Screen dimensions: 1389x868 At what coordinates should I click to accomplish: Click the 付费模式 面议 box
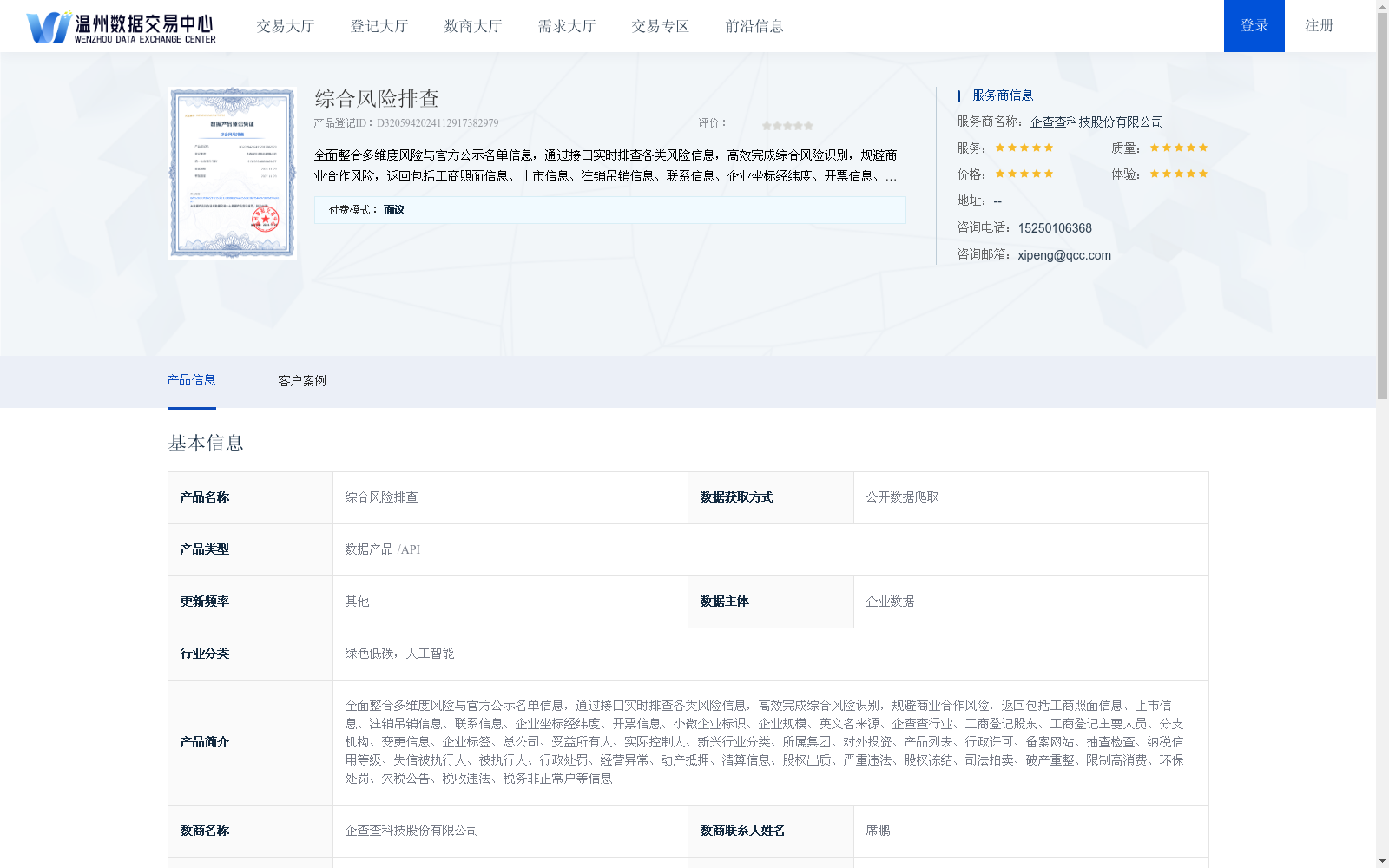[x=609, y=210]
